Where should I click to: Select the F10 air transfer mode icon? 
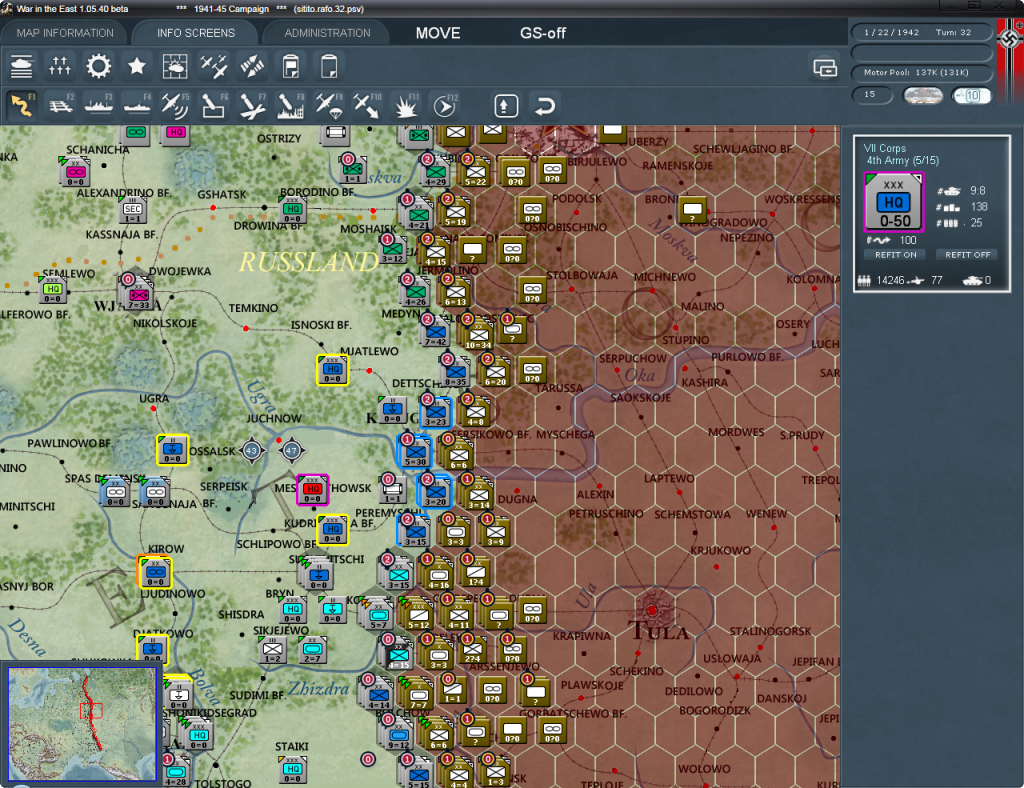pos(368,105)
